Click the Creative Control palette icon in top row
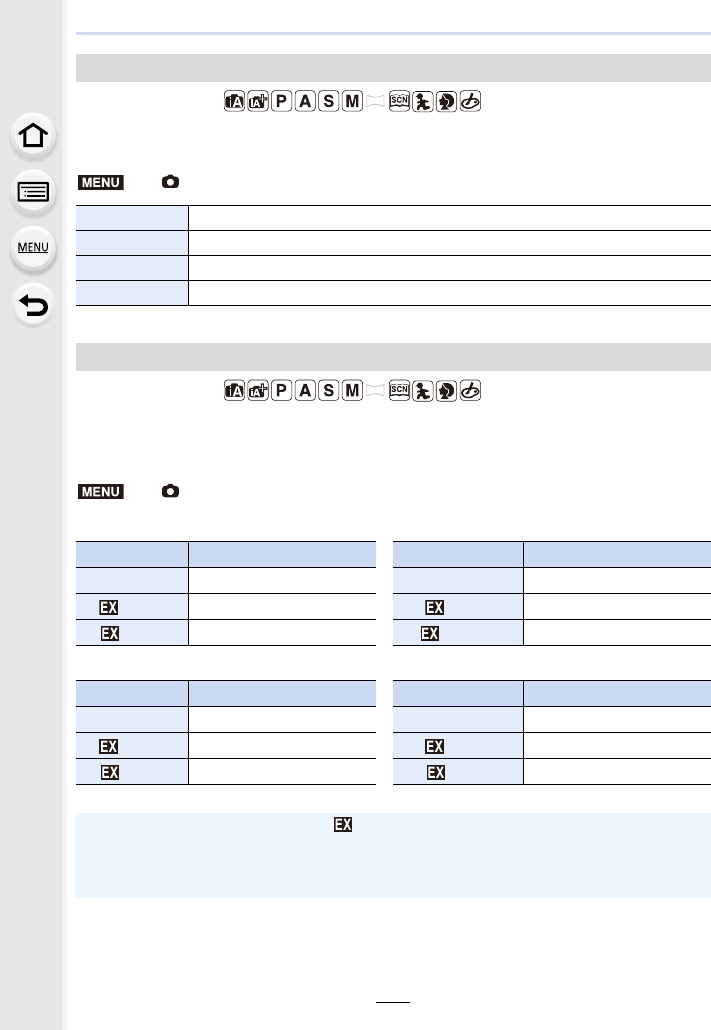 [x=471, y=102]
